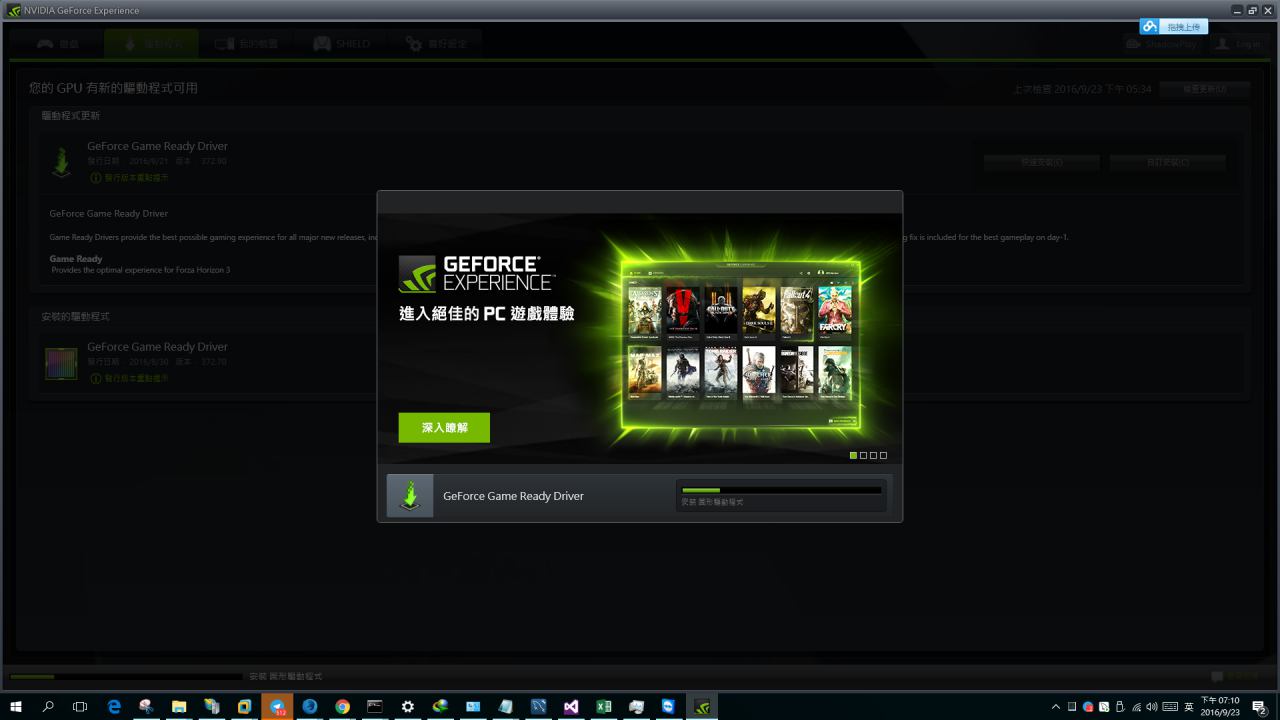
Task: Open the Windows Start menu
Action: [16, 707]
